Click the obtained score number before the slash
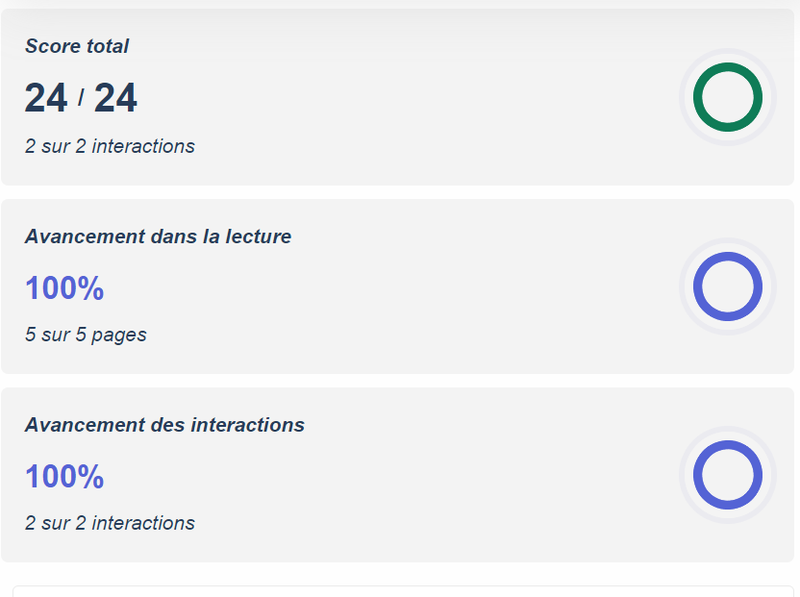This screenshot has width=800, height=597. pos(46,98)
